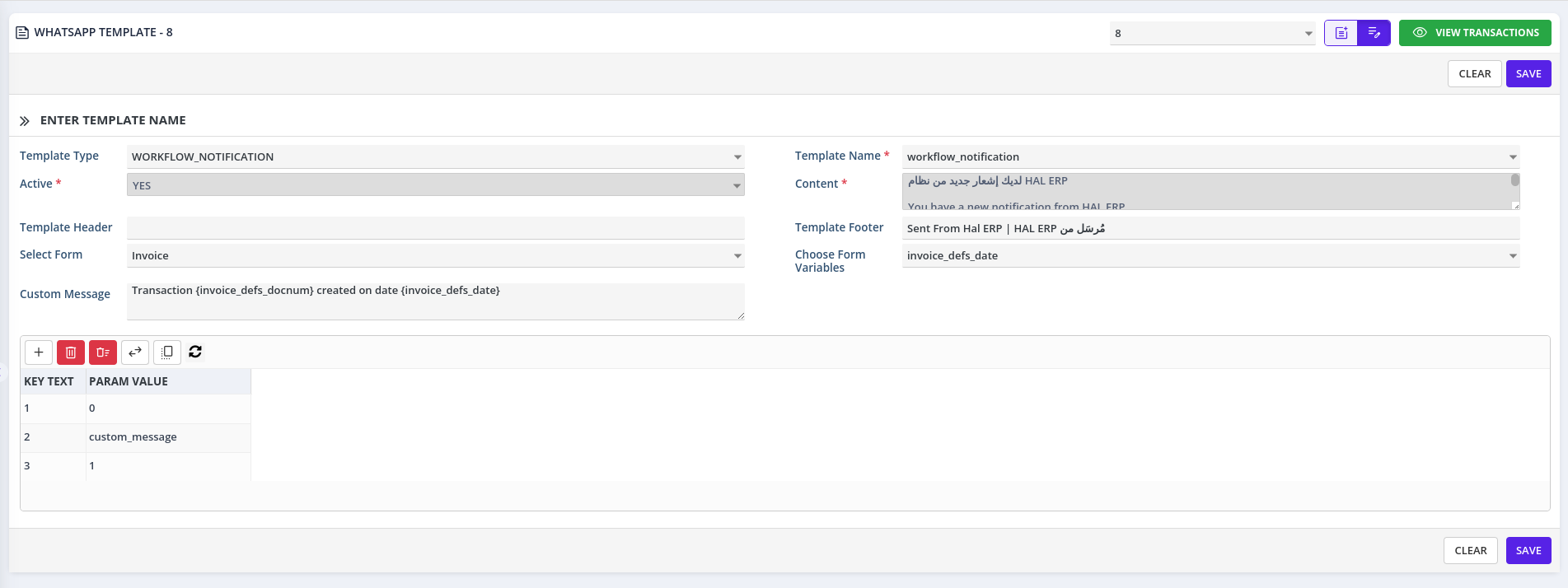Click the Content box scrollbar
The height and width of the screenshot is (588, 1568).
pos(1514,181)
